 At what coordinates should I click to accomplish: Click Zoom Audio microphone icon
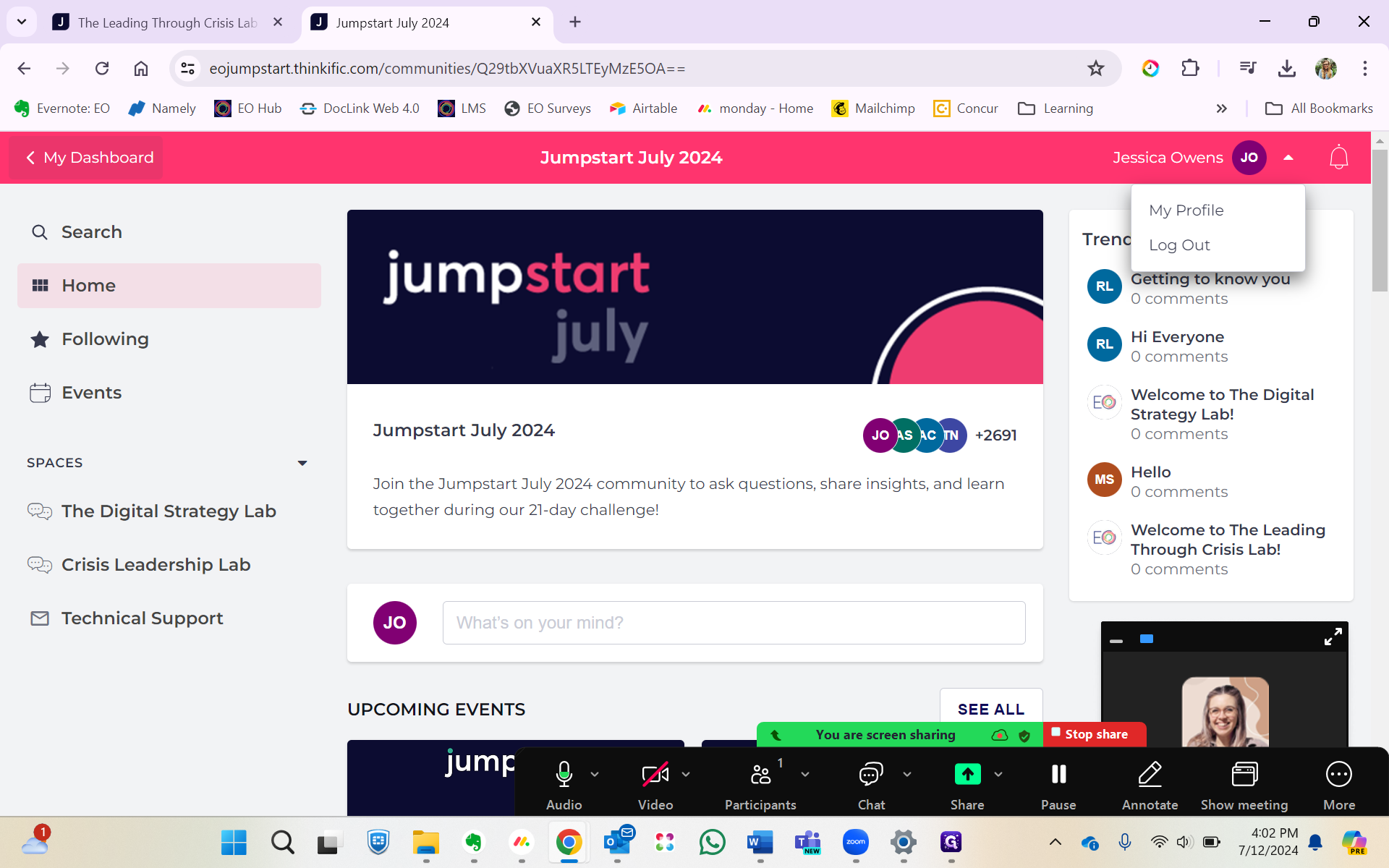coord(564,774)
